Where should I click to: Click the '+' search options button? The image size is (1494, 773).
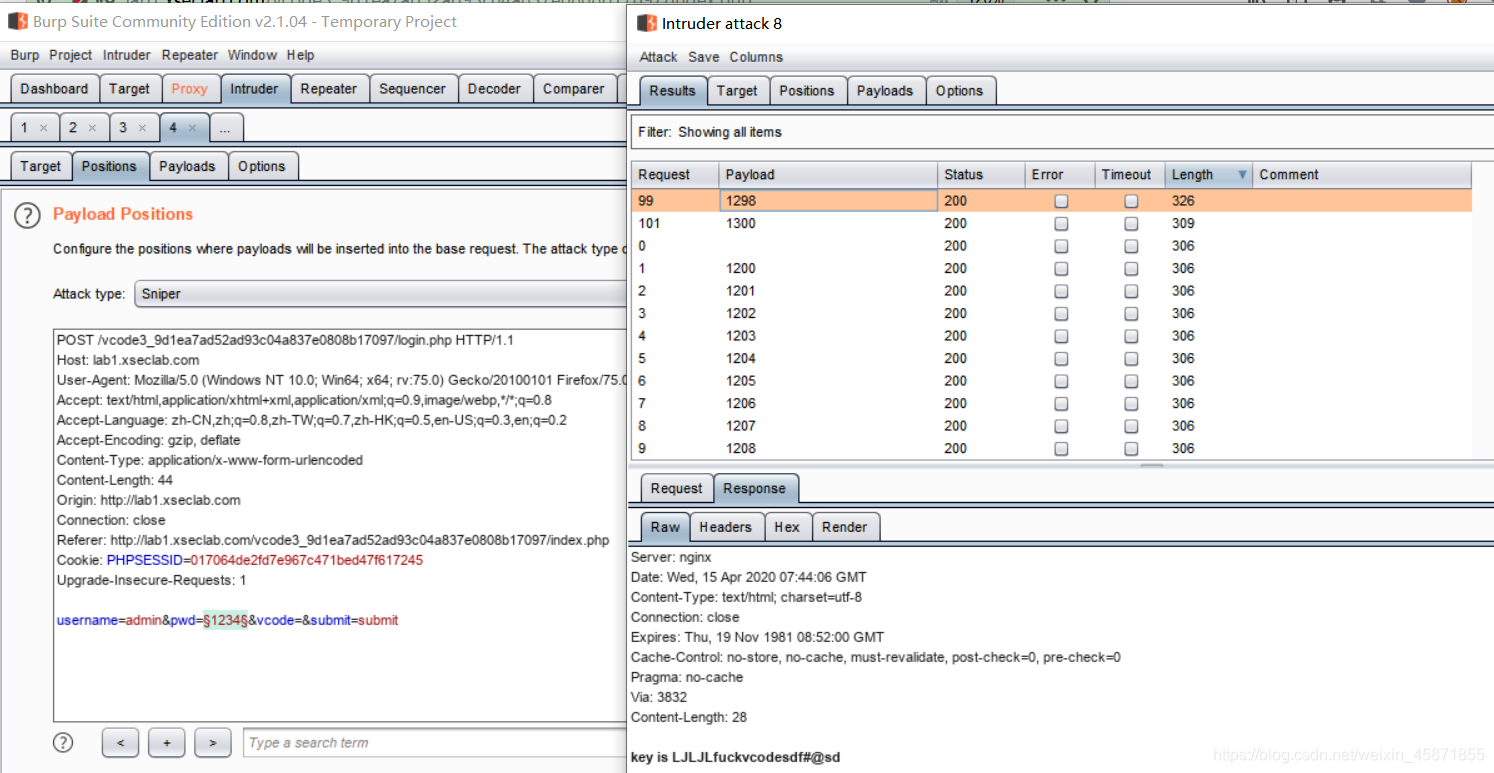pyautogui.click(x=166, y=743)
